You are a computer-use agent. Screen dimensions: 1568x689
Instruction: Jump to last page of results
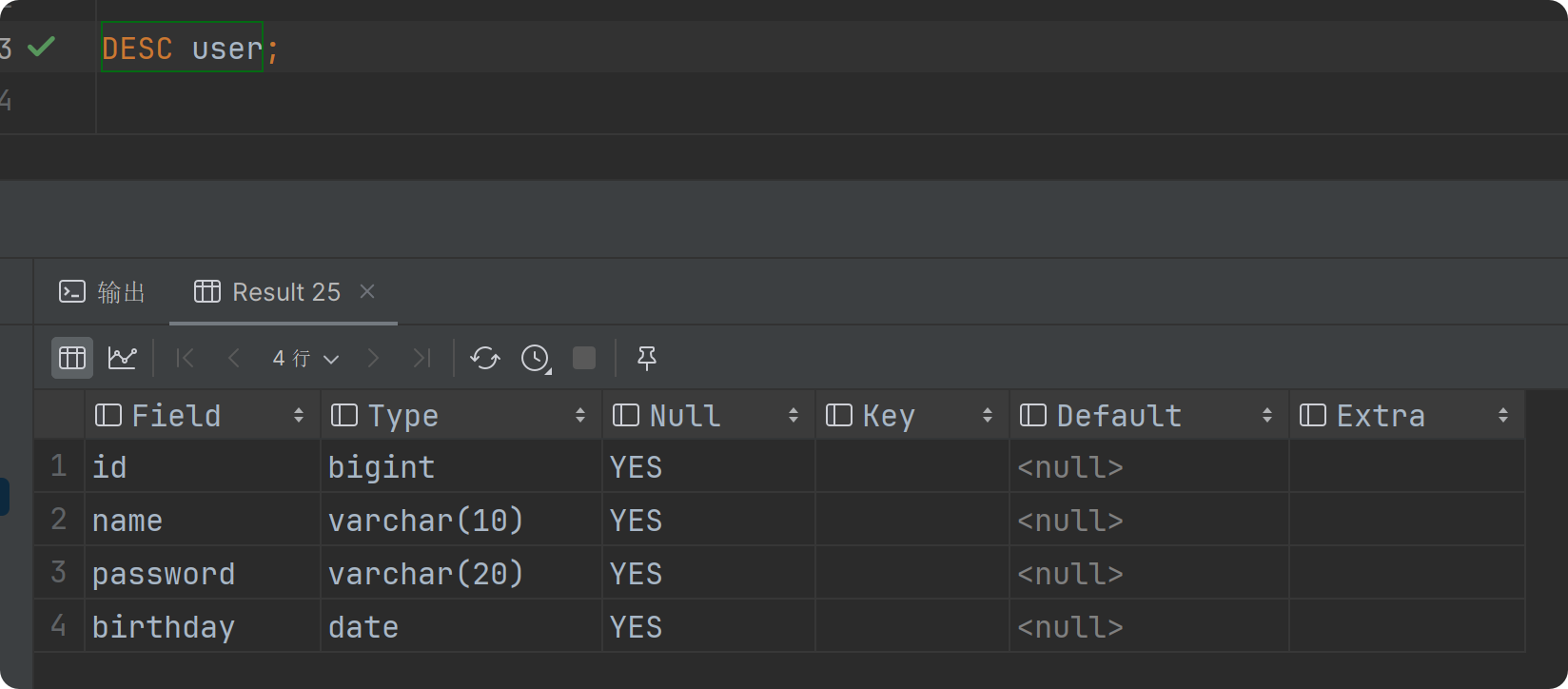(421, 358)
